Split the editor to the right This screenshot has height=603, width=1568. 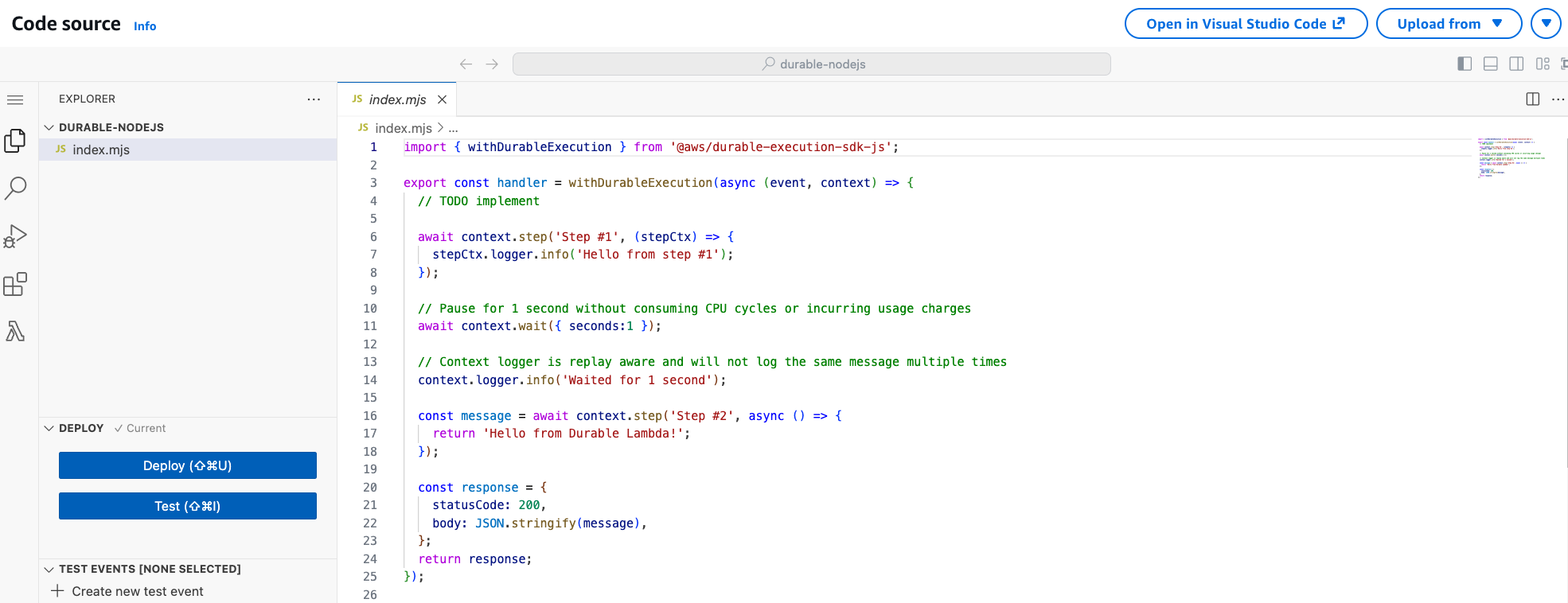coord(1532,99)
